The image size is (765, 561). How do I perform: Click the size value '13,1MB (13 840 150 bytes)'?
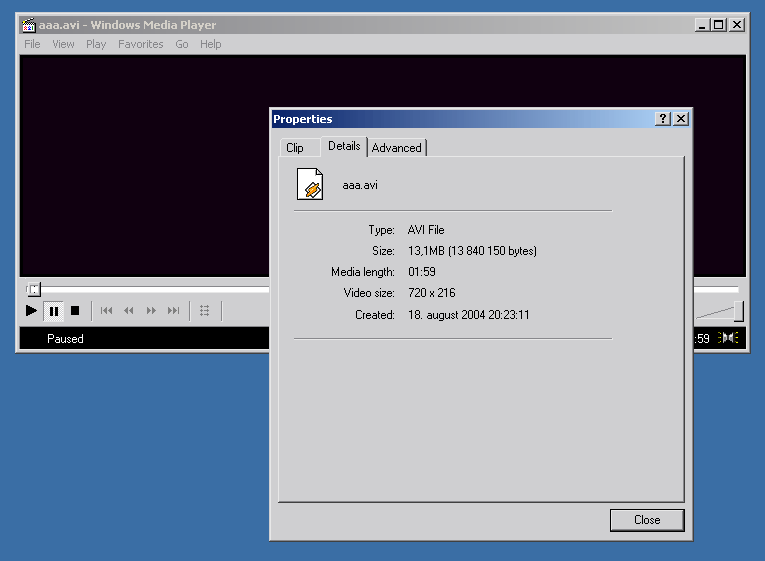[472, 251]
